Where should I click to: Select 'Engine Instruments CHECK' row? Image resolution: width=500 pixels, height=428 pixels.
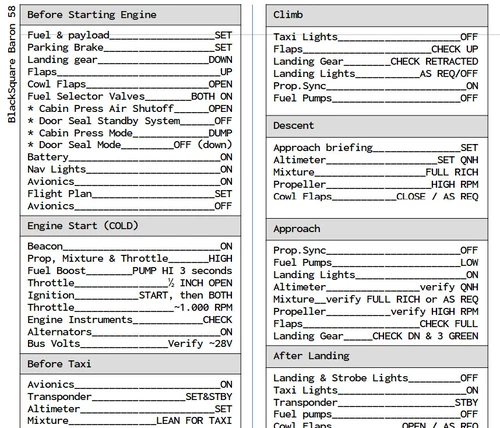(x=130, y=320)
